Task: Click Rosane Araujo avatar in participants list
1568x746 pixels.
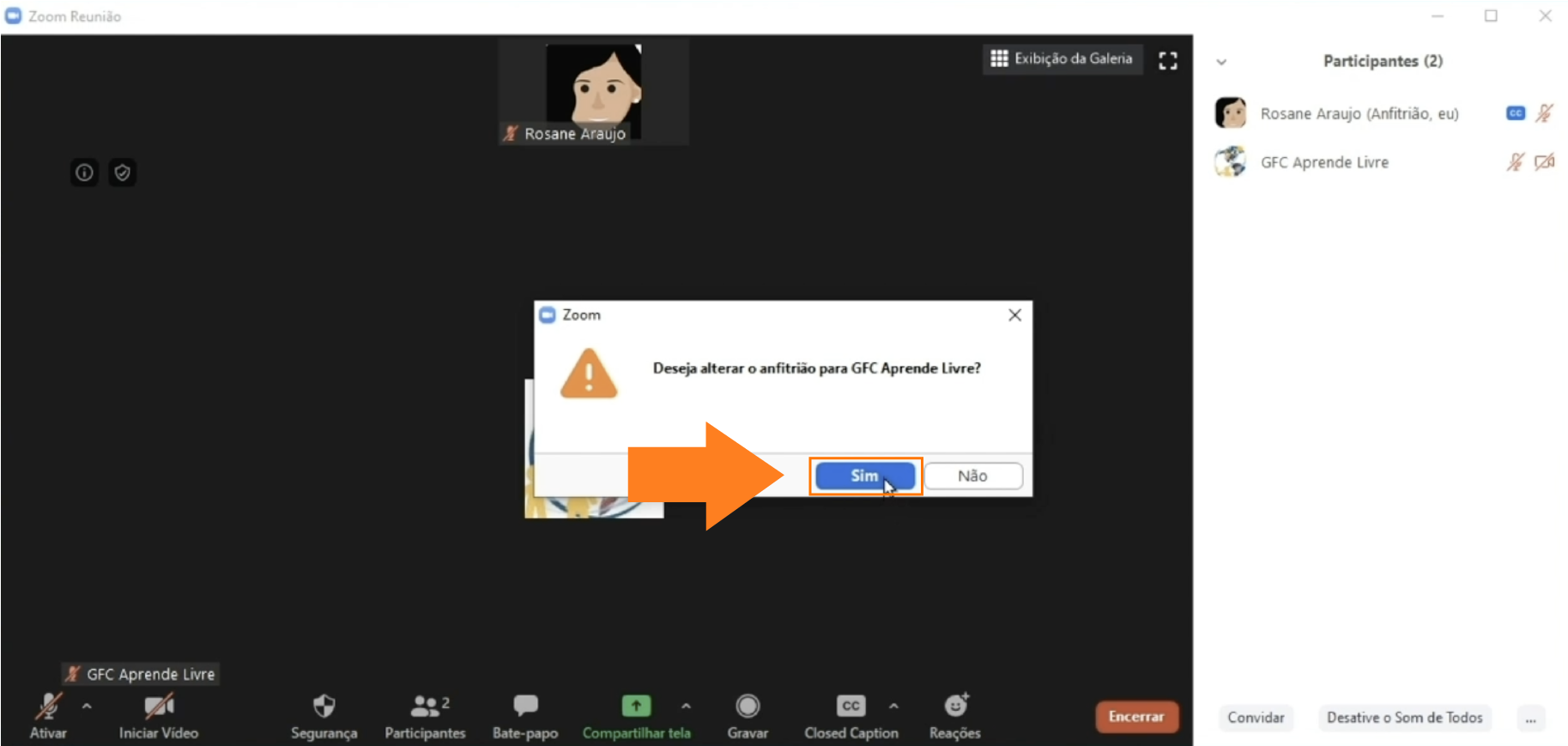Action: 1231,112
